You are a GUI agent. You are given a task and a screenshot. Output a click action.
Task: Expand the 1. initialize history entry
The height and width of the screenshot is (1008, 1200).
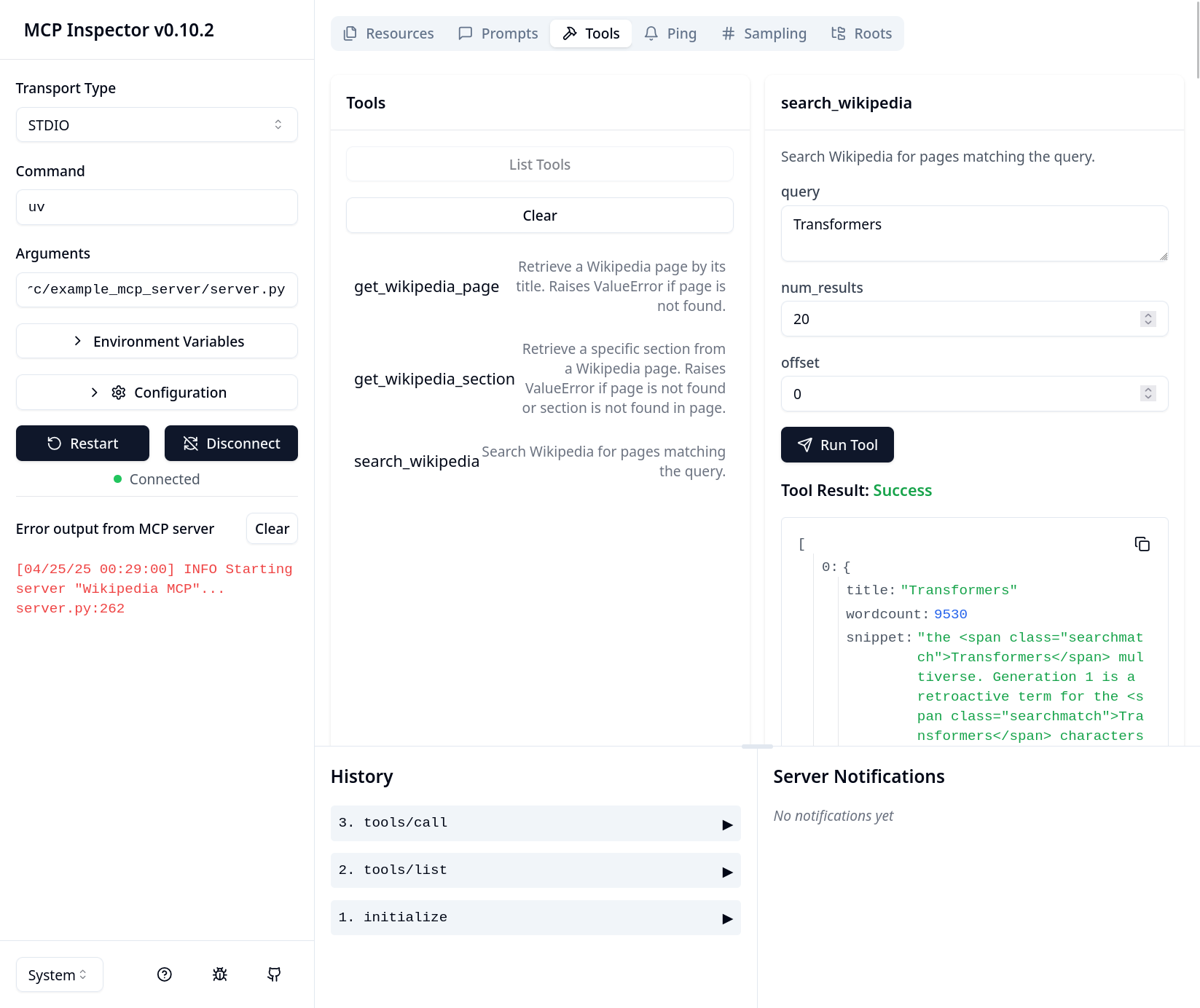tap(536, 918)
